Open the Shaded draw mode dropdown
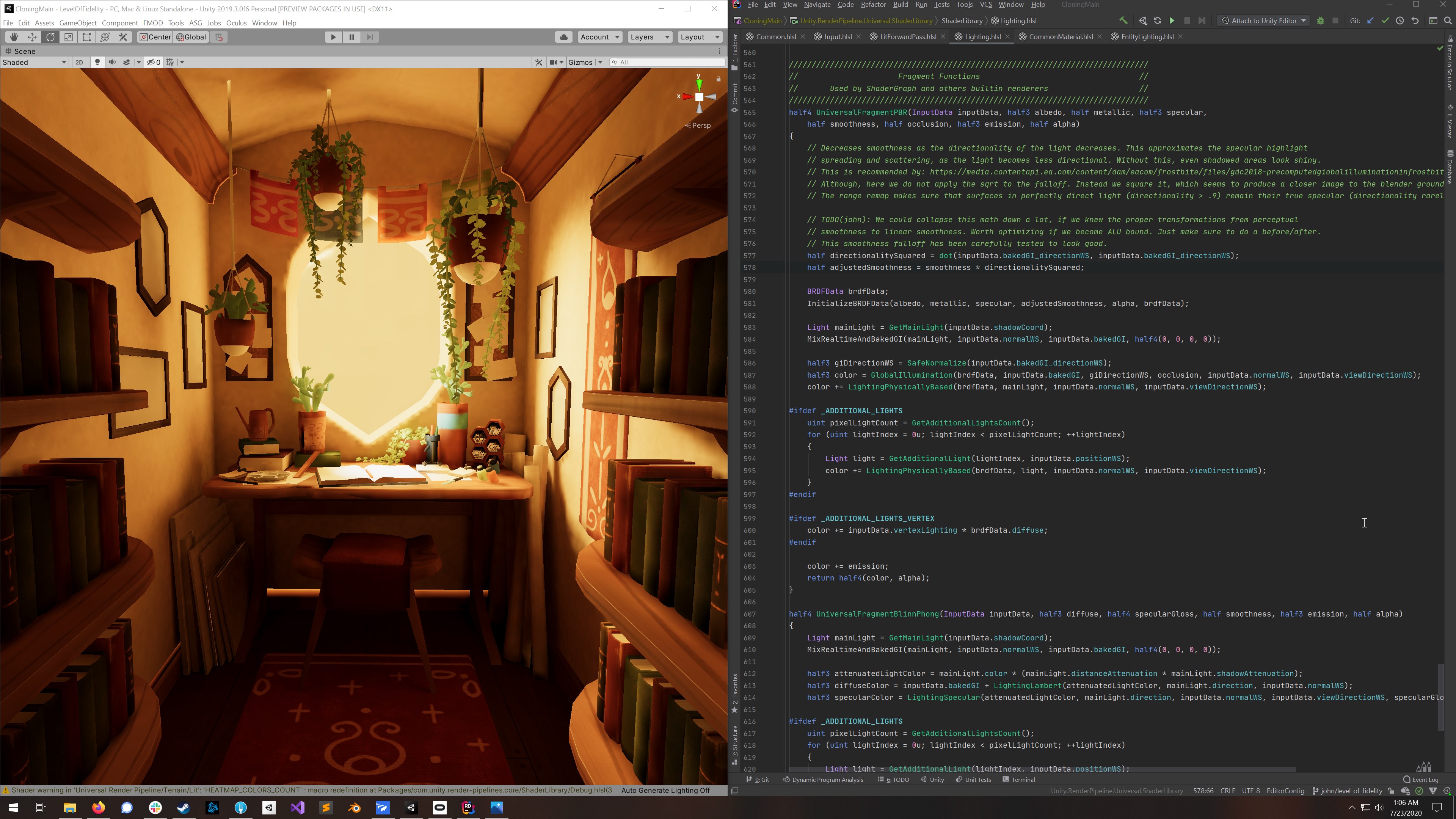The image size is (1456, 819). pyautogui.click(x=34, y=62)
